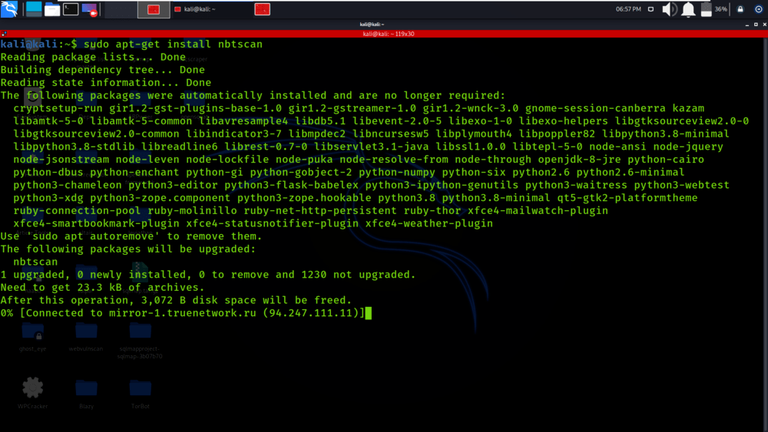Open the session logout circle icon
Image resolution: width=768 pixels, height=432 pixels.
[758, 9]
